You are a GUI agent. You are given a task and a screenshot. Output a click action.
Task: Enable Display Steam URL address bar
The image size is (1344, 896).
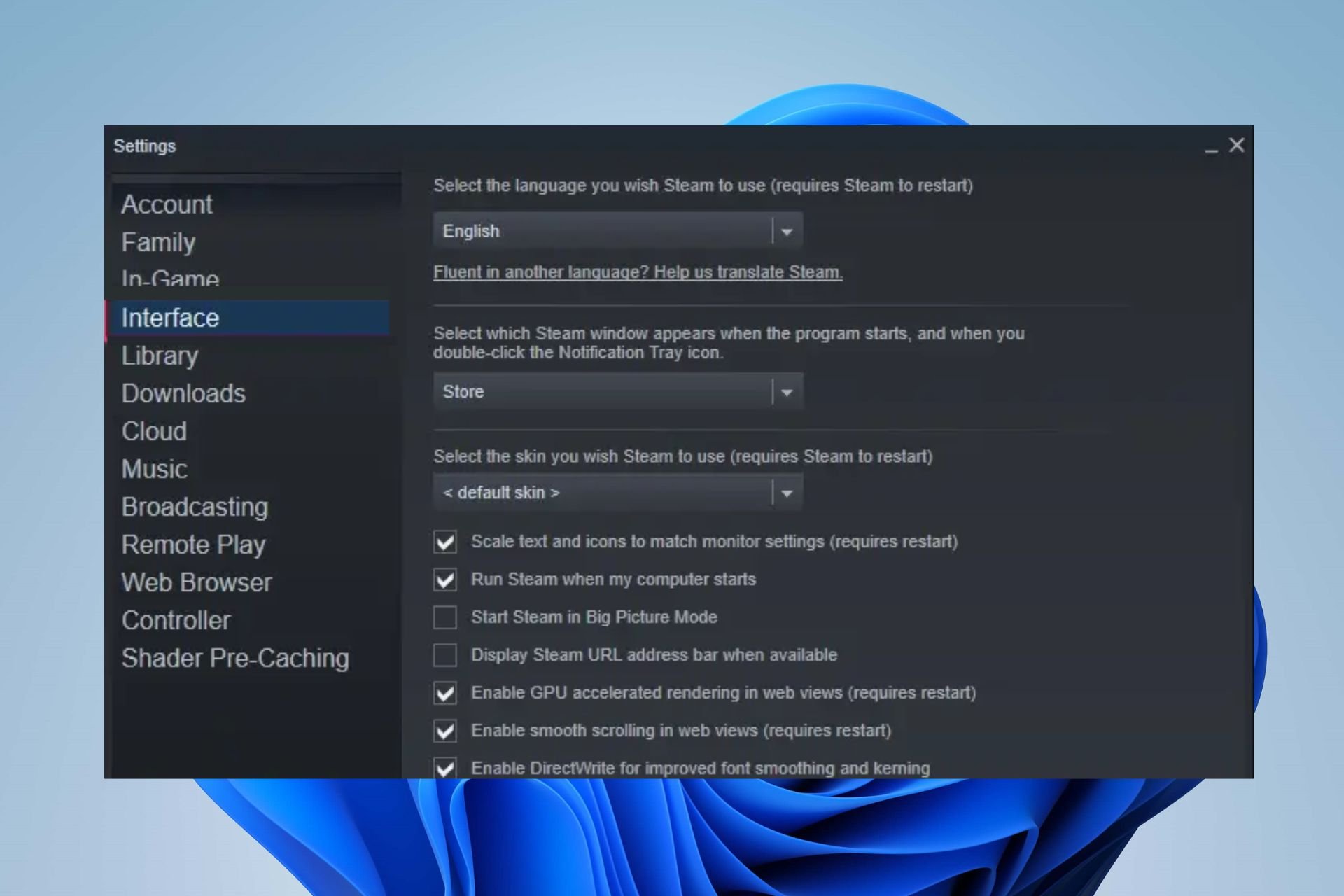click(x=445, y=655)
